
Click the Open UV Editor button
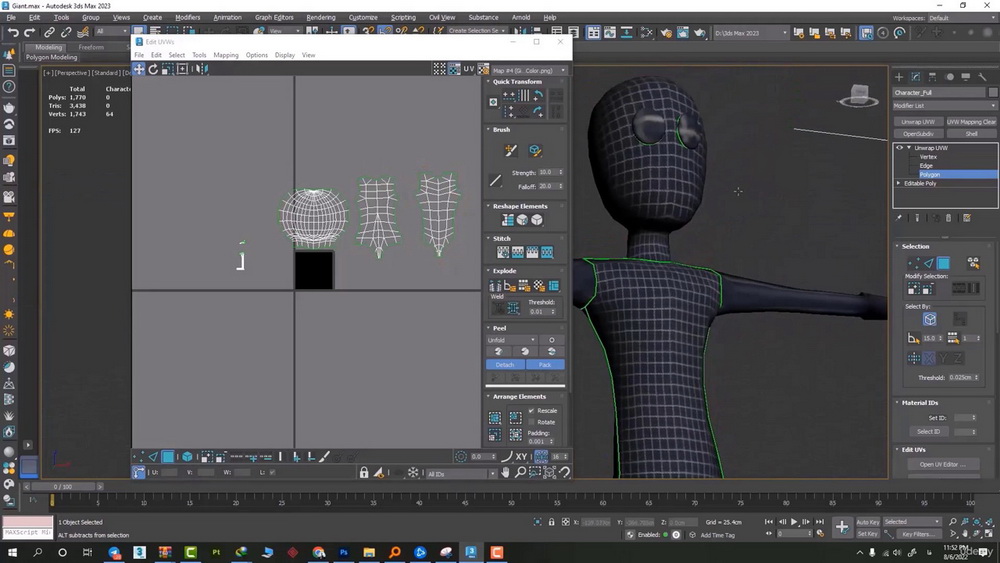[943, 464]
